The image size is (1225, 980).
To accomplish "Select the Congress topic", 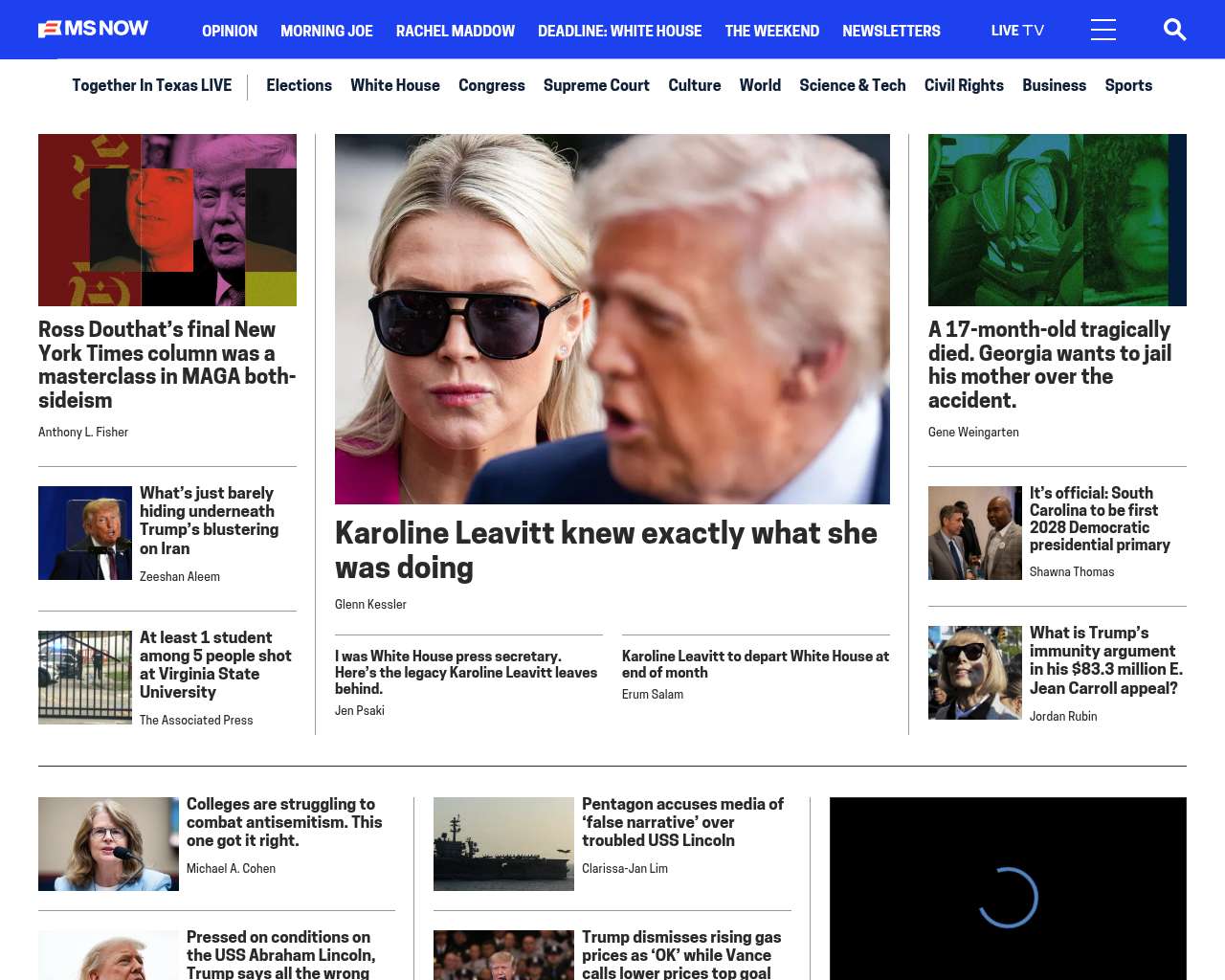I will point(492,85).
